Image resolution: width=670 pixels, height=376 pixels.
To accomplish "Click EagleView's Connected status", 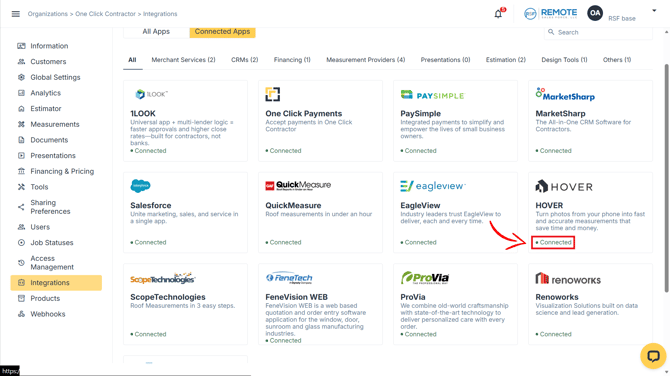I will click(418, 242).
